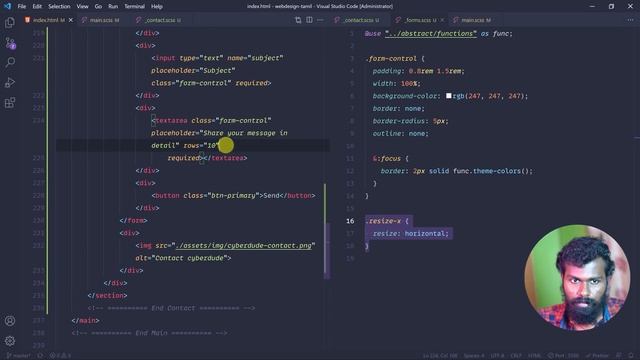Open the Accounts menu icon

coord(10,321)
